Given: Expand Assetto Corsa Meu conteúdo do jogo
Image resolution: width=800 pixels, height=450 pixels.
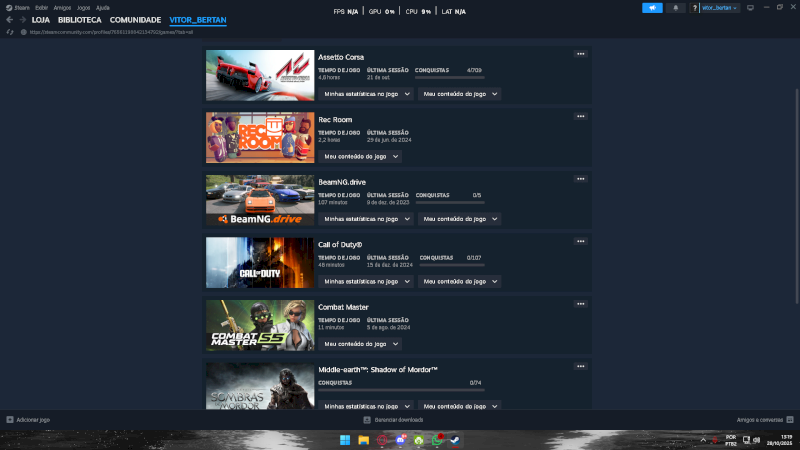Looking at the screenshot, I should coord(459,94).
